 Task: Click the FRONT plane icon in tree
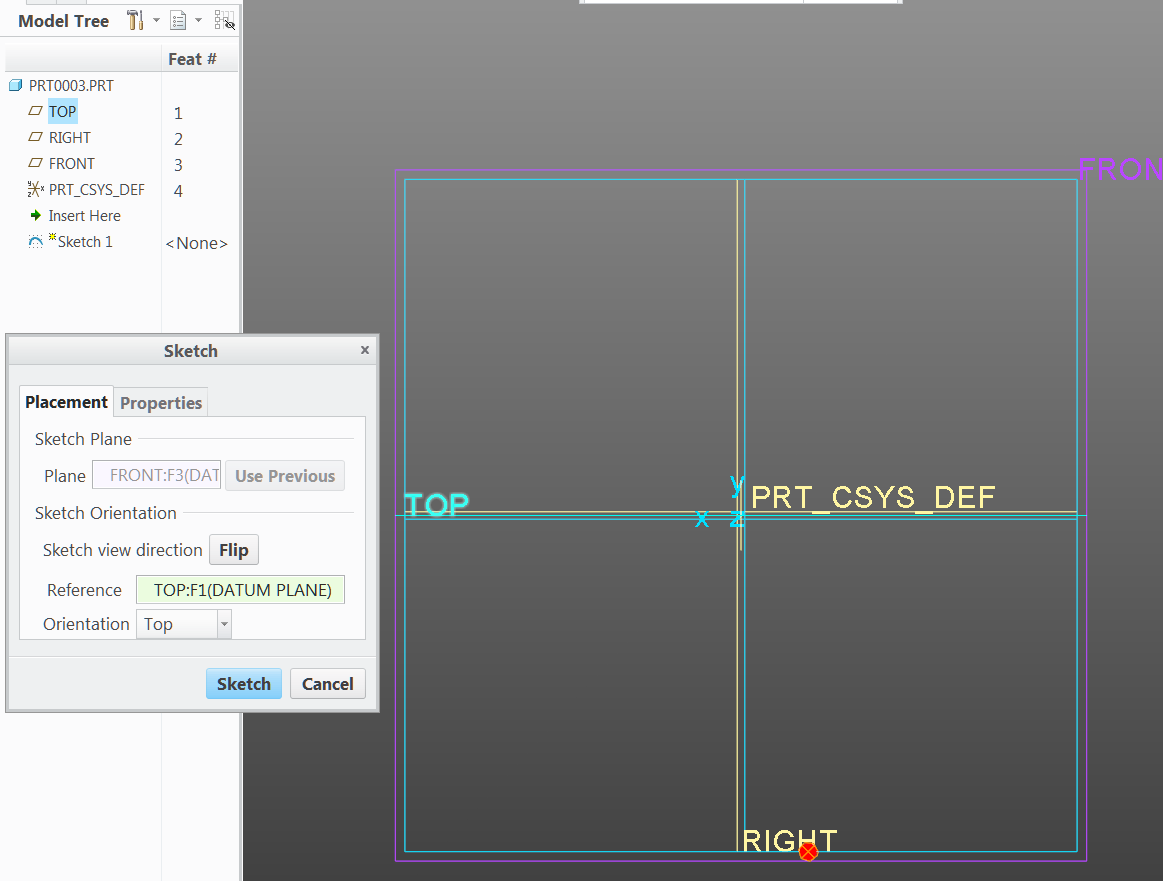tap(36, 162)
